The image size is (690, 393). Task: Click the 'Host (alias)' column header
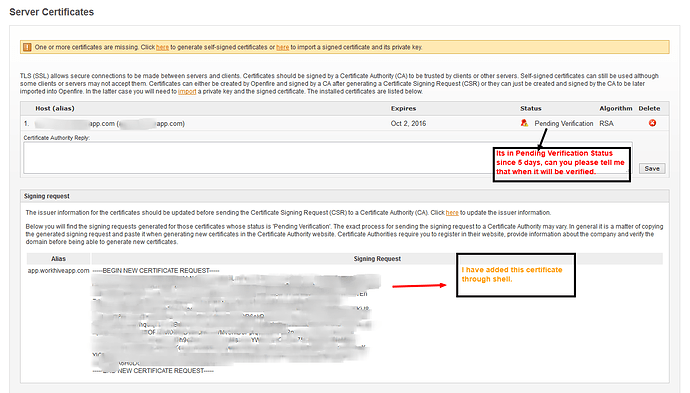tap(55, 108)
